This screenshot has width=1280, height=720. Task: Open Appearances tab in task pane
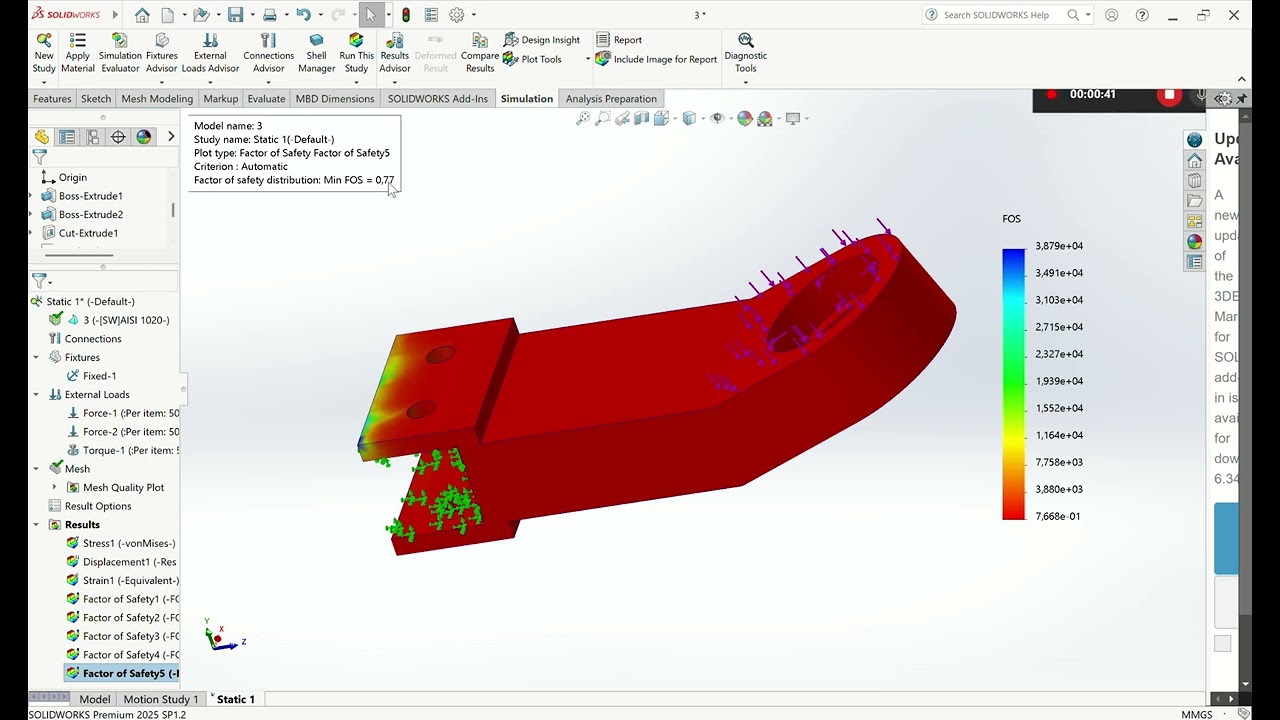[x=1195, y=241]
